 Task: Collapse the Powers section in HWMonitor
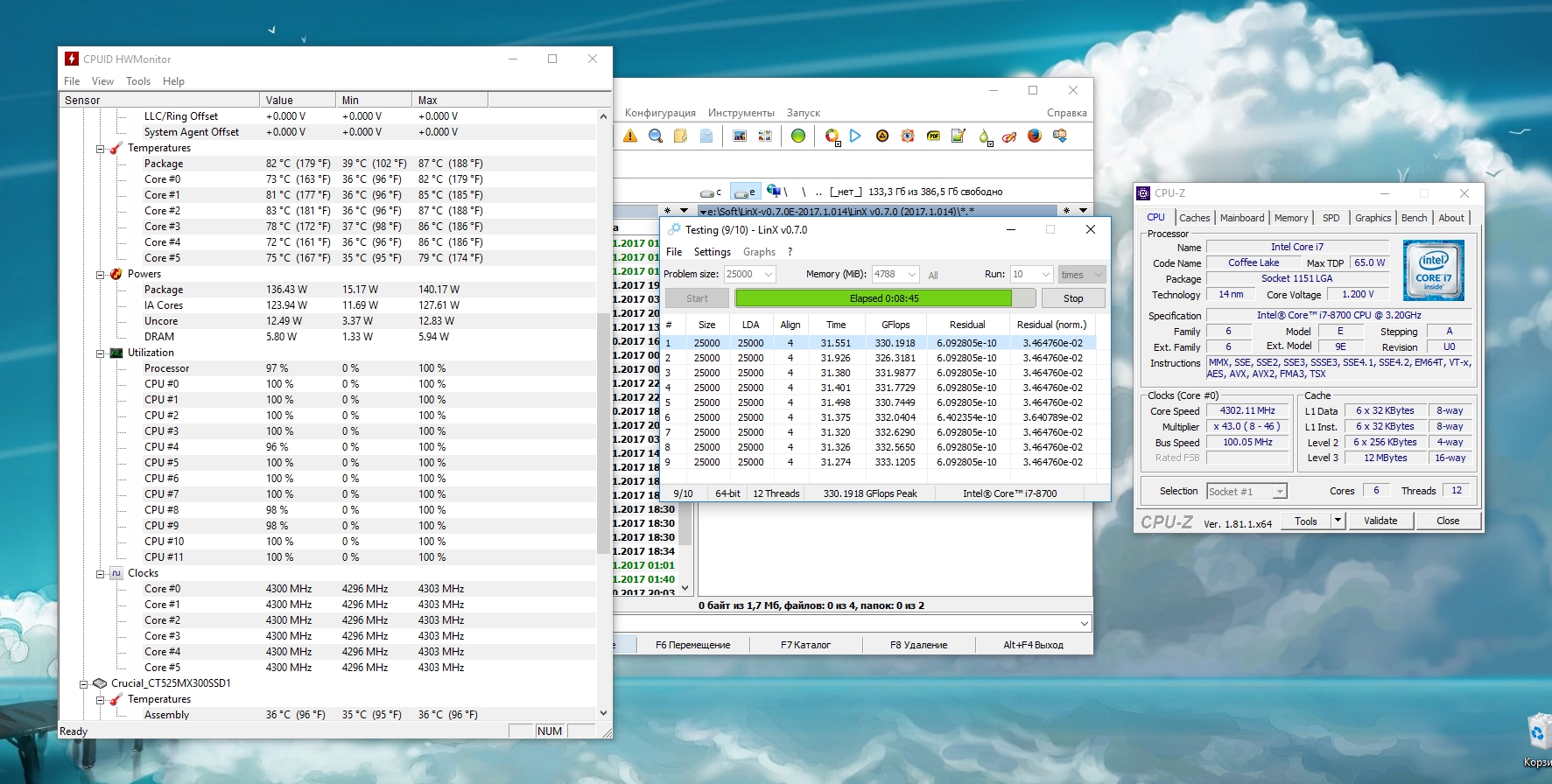click(x=101, y=275)
